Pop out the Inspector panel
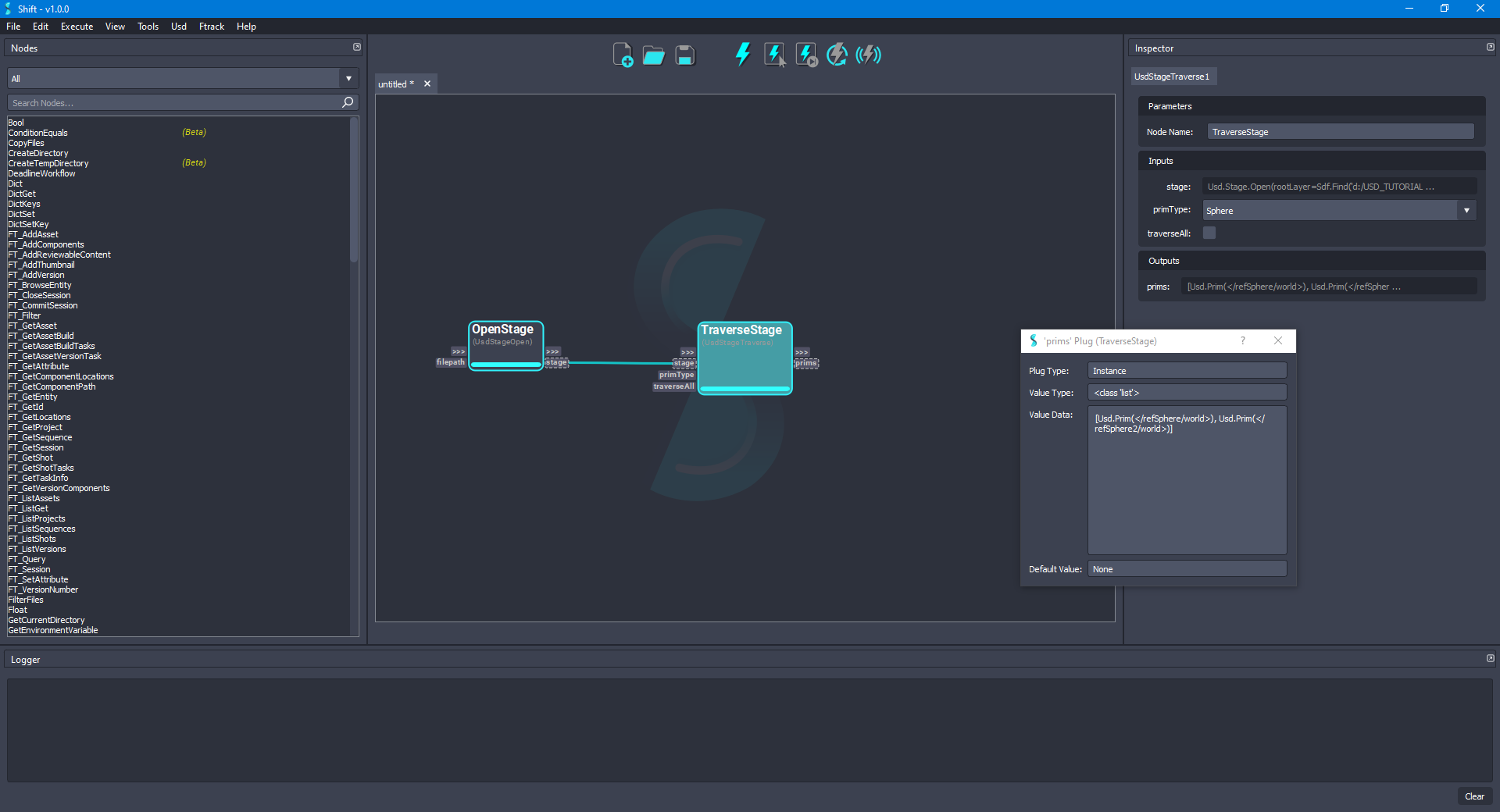The width and height of the screenshot is (1500, 812). (1489, 47)
